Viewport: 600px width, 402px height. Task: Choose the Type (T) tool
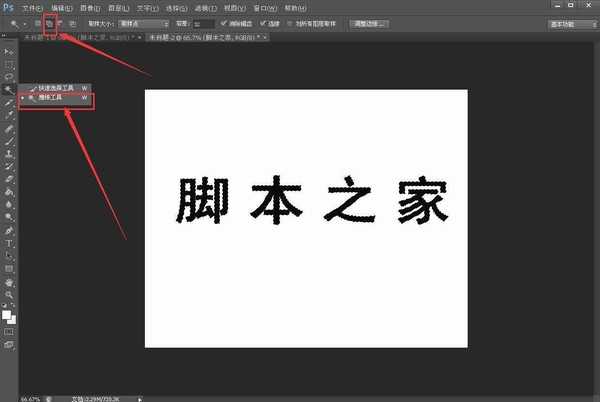coord(9,243)
